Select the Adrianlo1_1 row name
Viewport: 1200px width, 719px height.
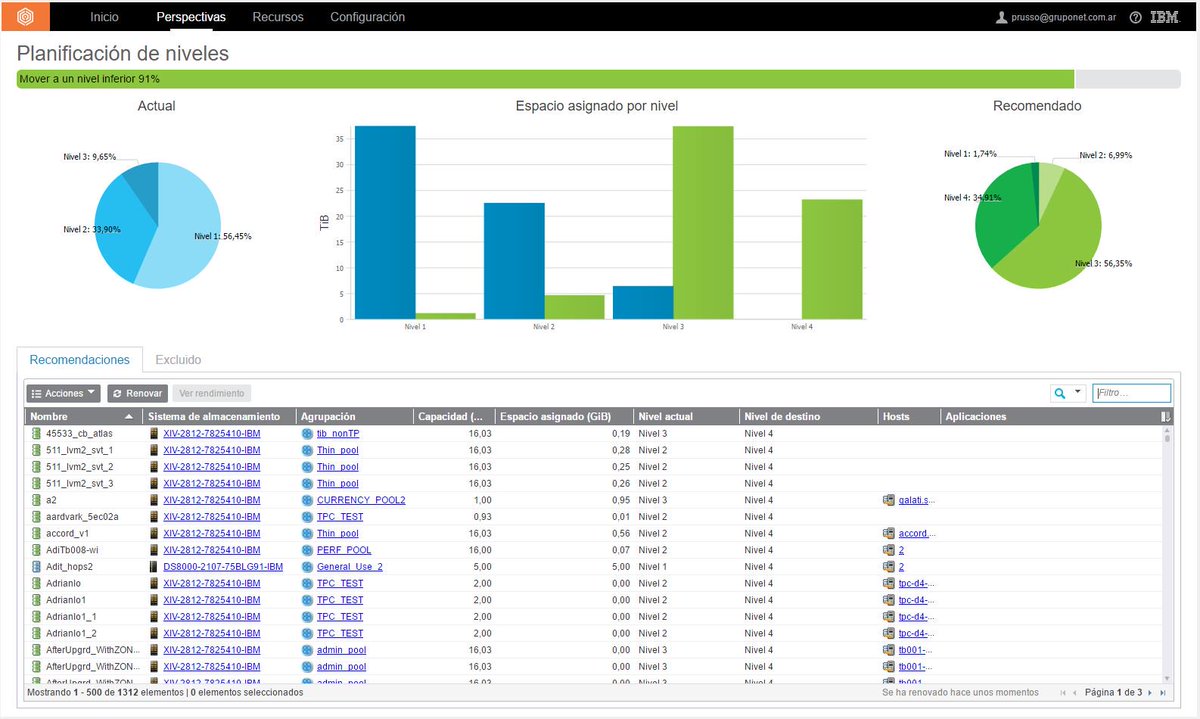point(71,616)
